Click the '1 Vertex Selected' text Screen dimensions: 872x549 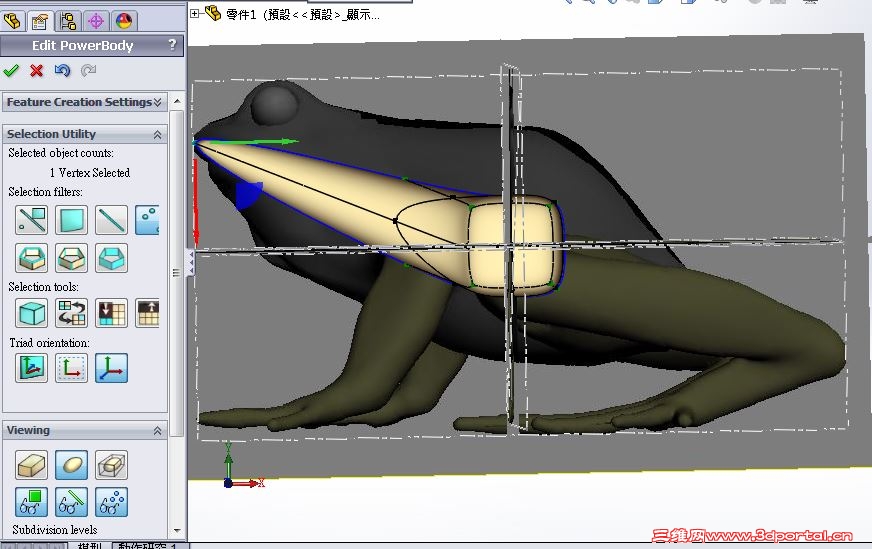coord(90,173)
